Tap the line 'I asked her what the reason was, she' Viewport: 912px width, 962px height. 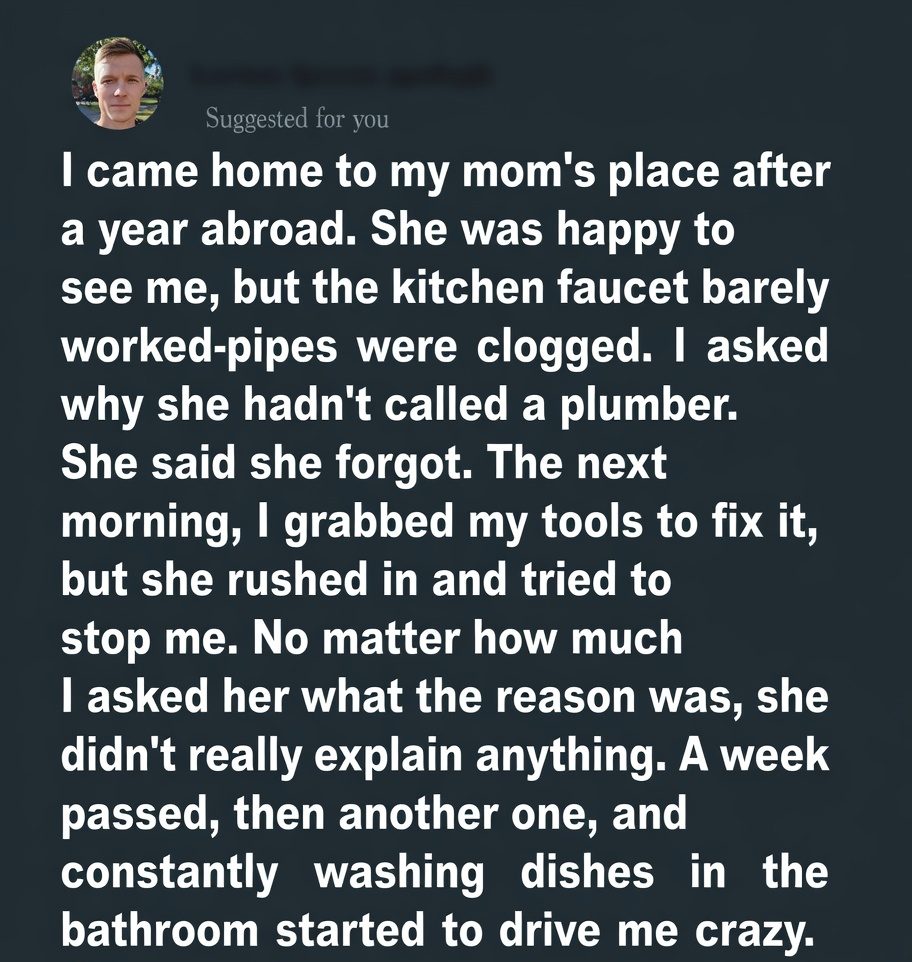[445, 697]
